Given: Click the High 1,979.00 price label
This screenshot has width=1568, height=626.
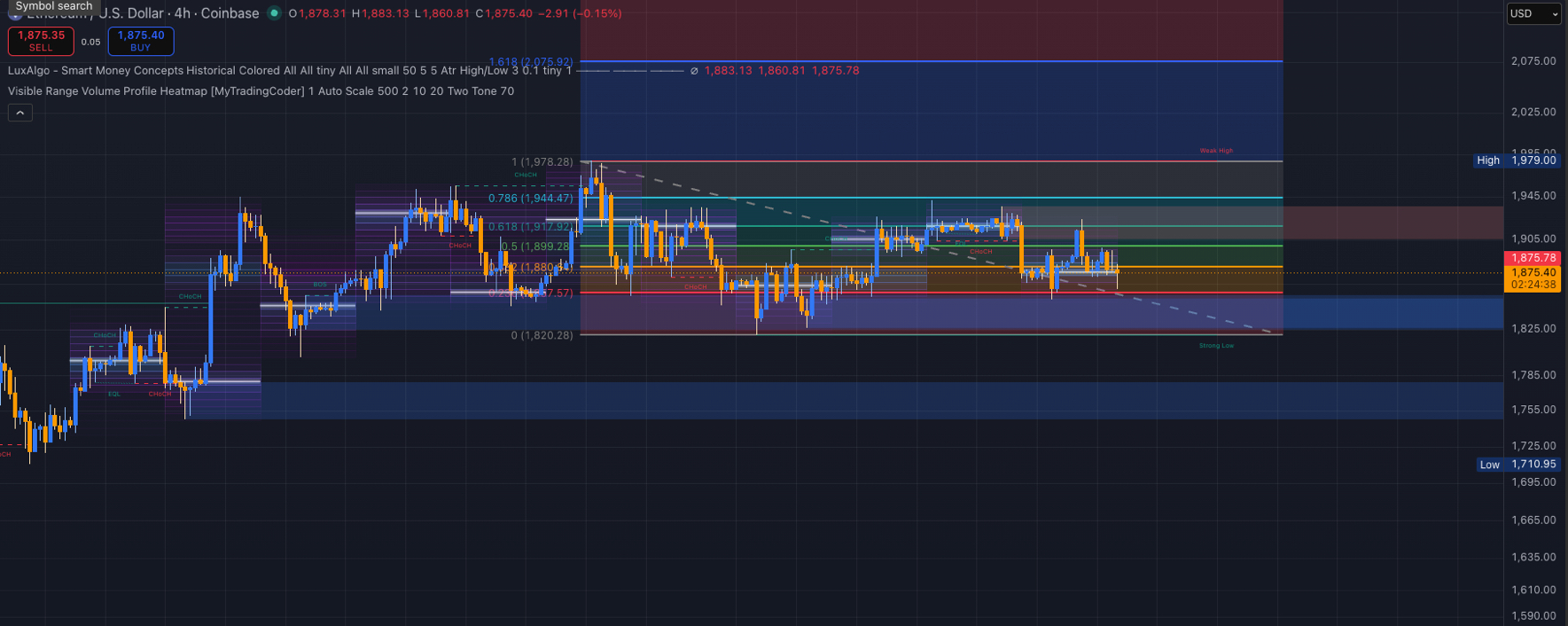Looking at the screenshot, I should tap(1516, 160).
